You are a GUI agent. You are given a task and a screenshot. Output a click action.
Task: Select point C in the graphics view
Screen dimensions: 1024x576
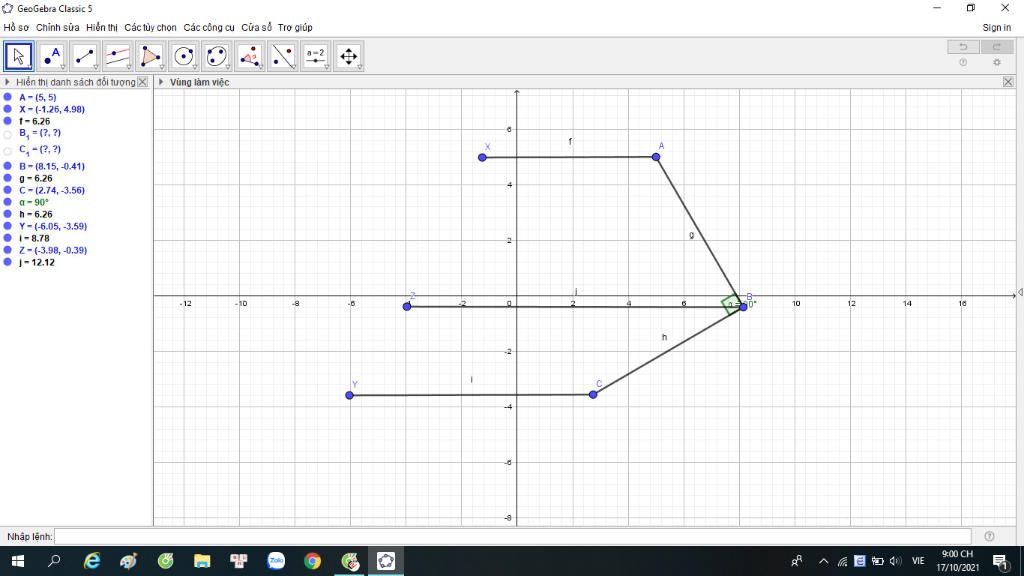coord(593,394)
